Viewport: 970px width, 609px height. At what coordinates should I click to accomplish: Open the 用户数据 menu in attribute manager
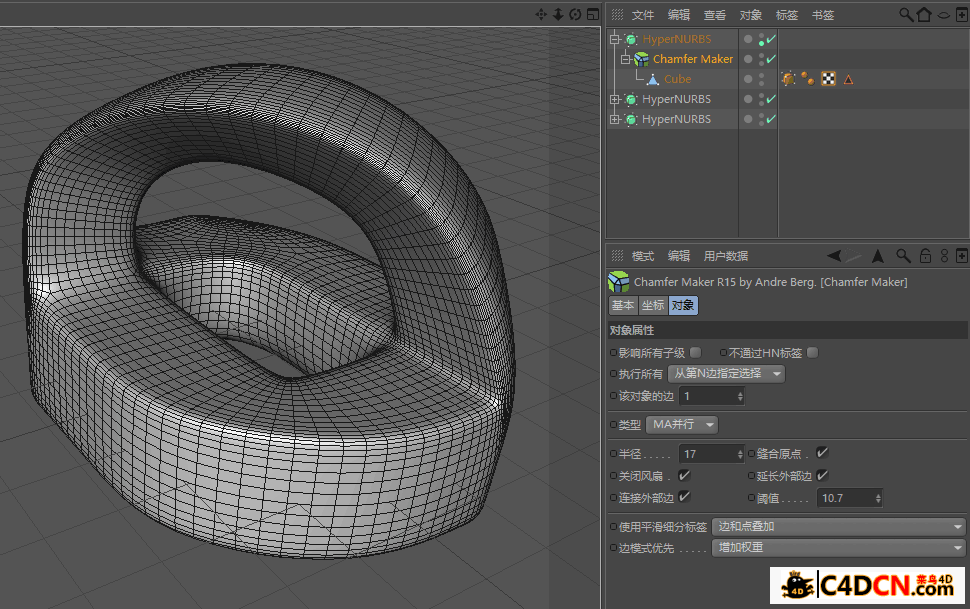coord(726,256)
